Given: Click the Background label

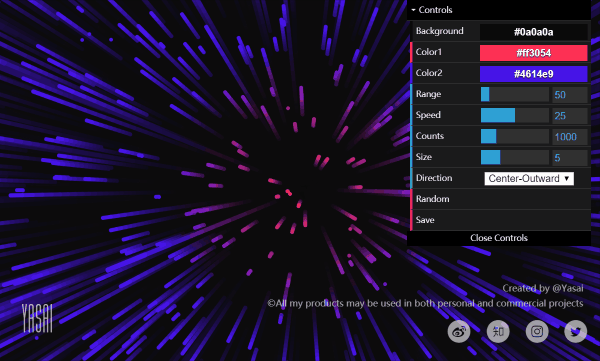Looking at the screenshot, I should [x=439, y=31].
